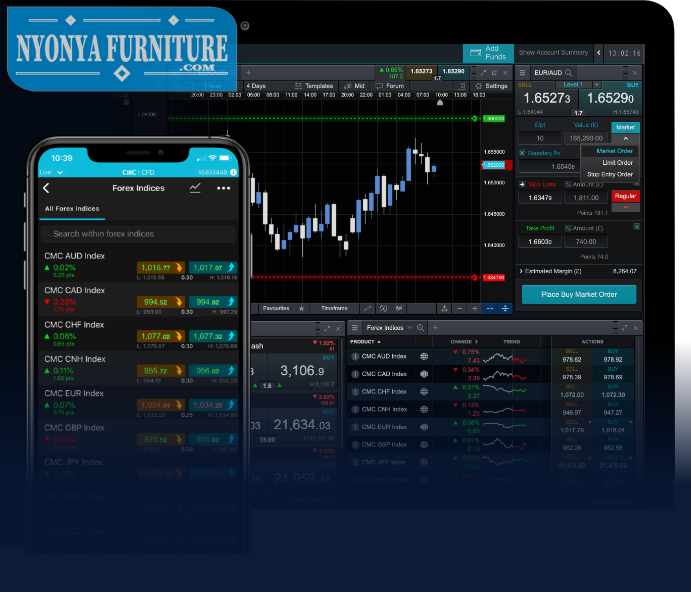Add a new chart tab with the plus icon
The width and height of the screenshot is (691, 592).
pos(249,73)
